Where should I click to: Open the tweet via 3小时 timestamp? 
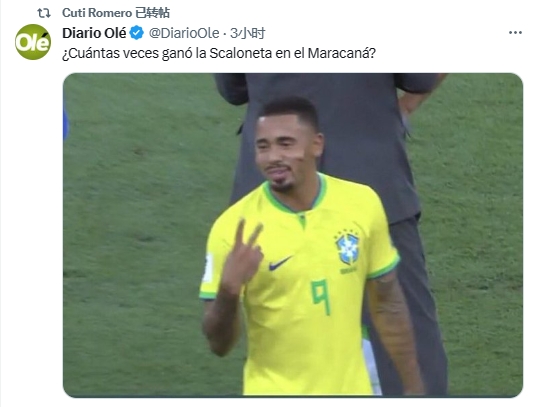(248, 33)
